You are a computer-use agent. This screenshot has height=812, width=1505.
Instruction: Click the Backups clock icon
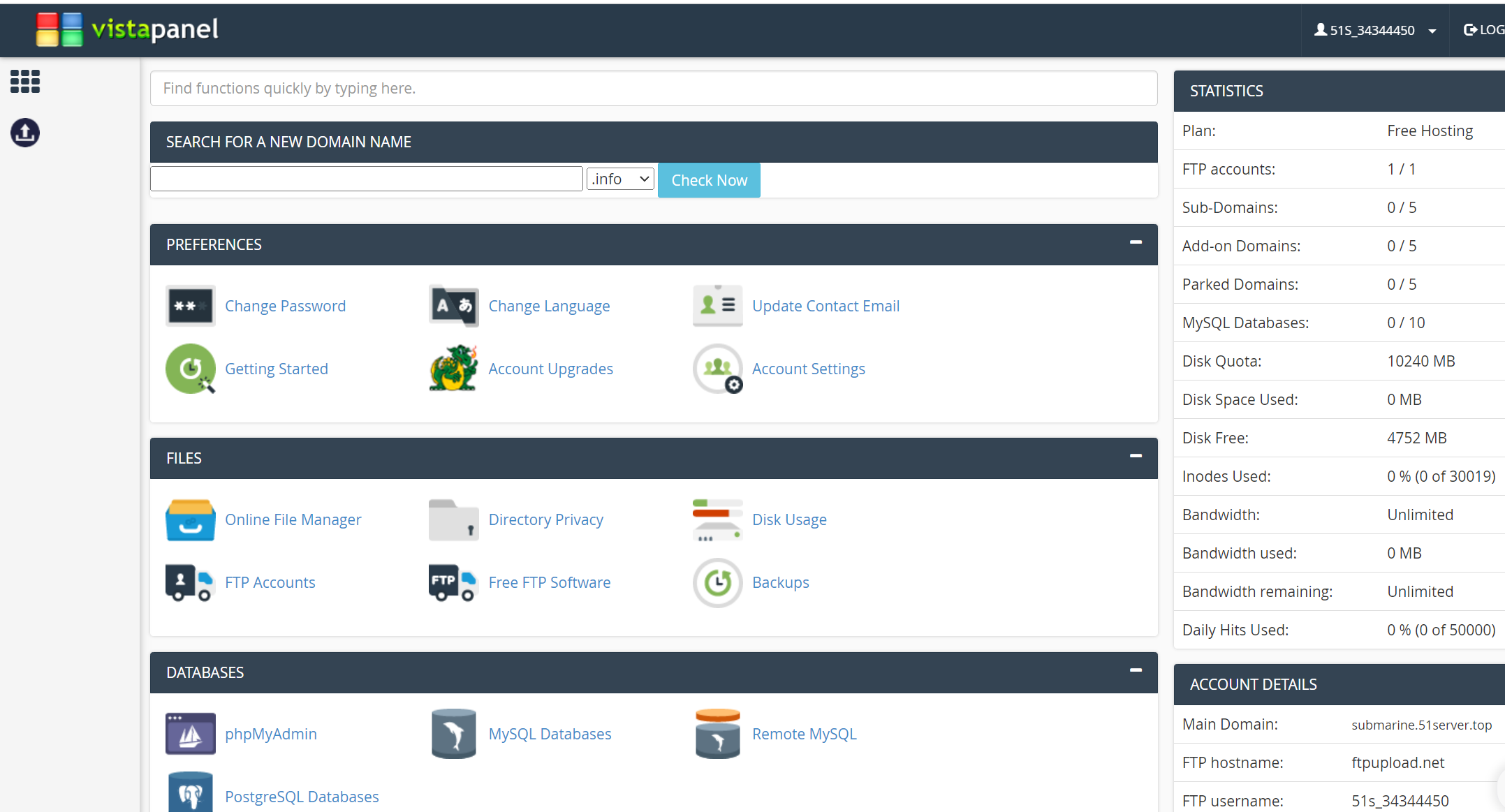click(717, 582)
